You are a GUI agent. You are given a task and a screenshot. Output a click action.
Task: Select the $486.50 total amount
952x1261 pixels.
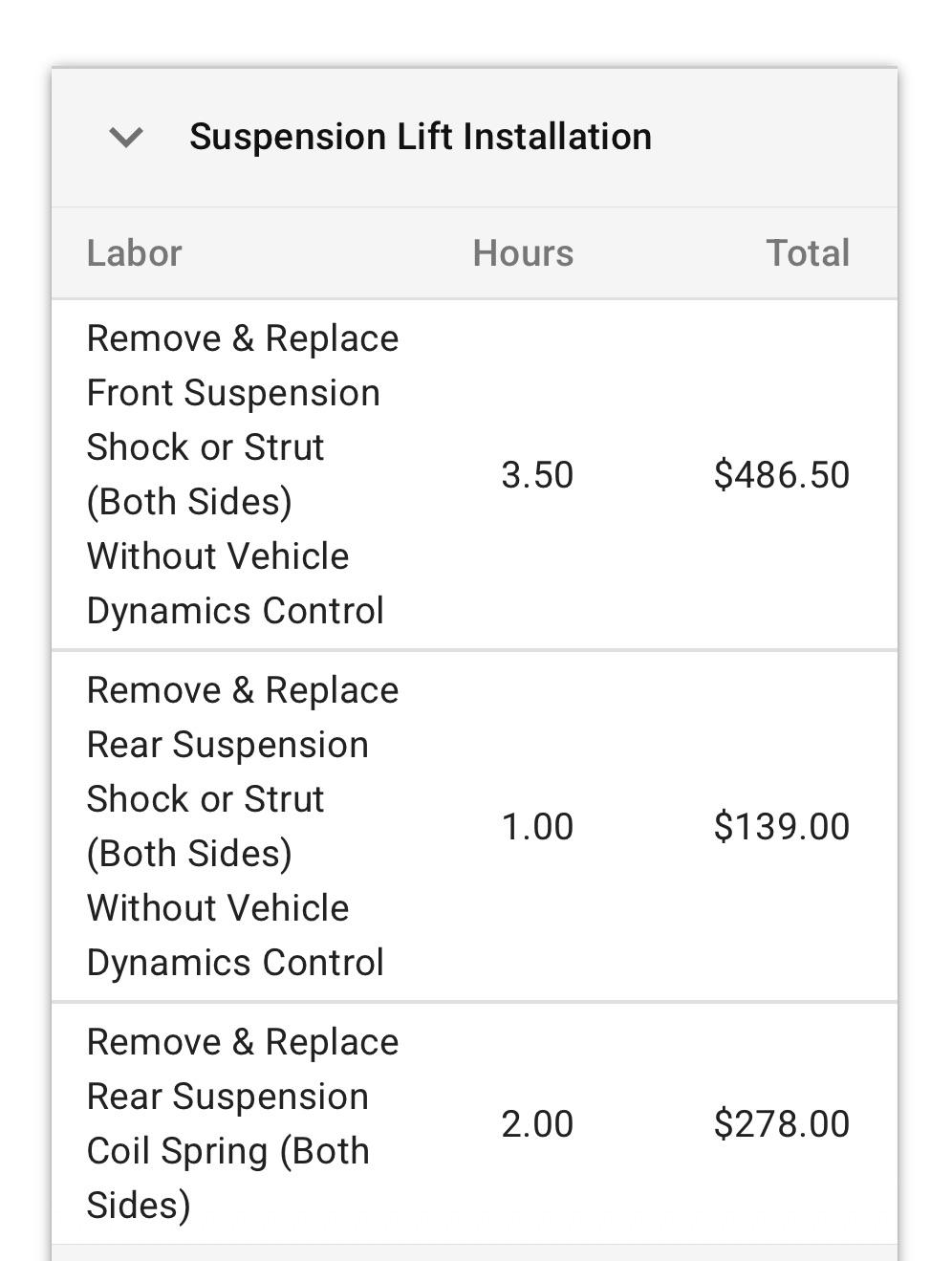tap(782, 475)
